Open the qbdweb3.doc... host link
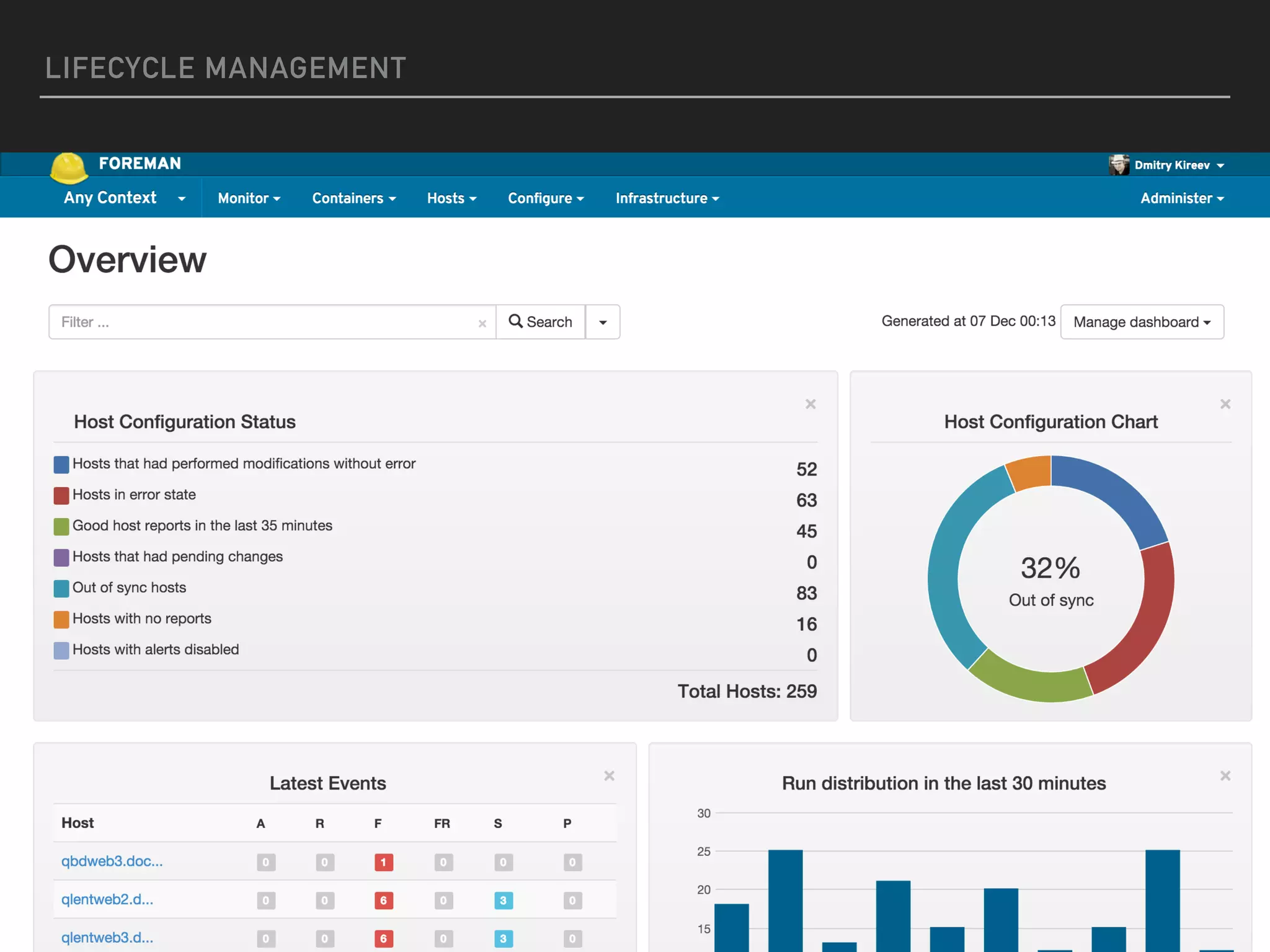Viewport: 1270px width, 952px height. [x=112, y=862]
